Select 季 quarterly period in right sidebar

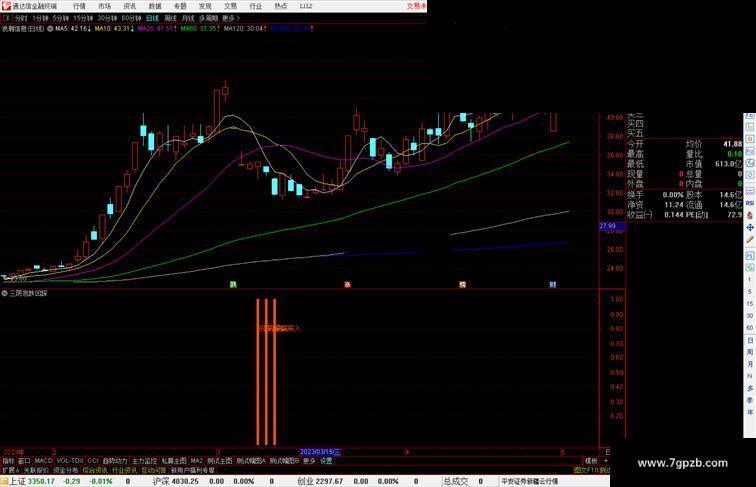pyautogui.click(x=750, y=400)
